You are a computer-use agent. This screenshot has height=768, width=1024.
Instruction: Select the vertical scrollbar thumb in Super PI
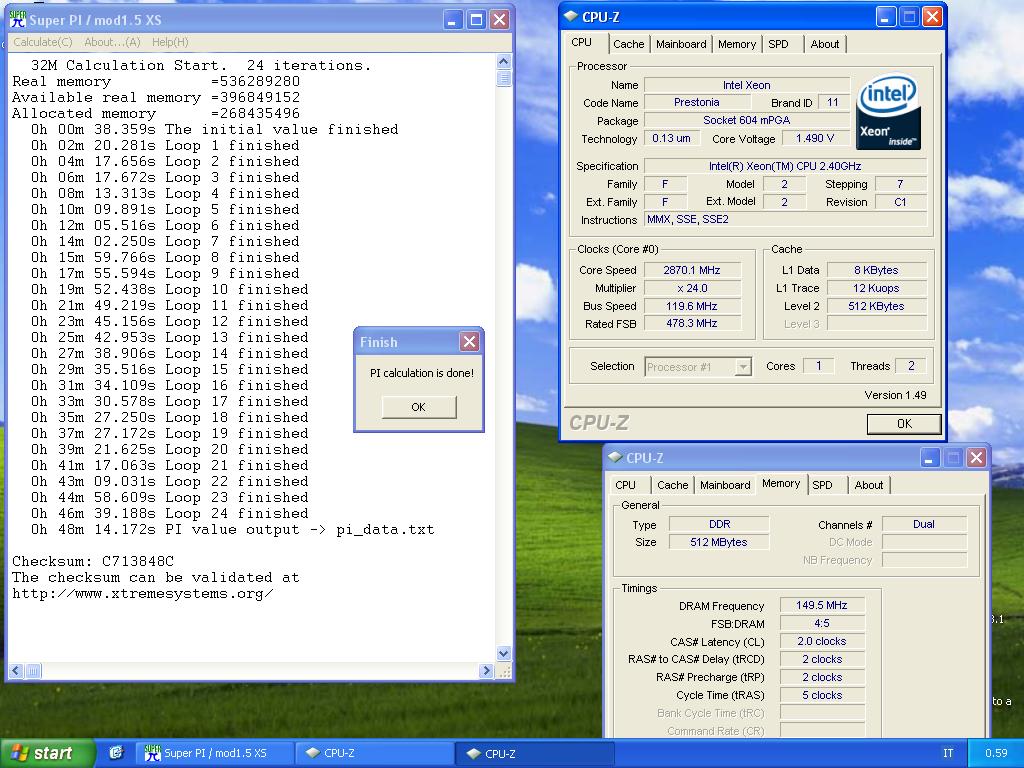[504, 78]
